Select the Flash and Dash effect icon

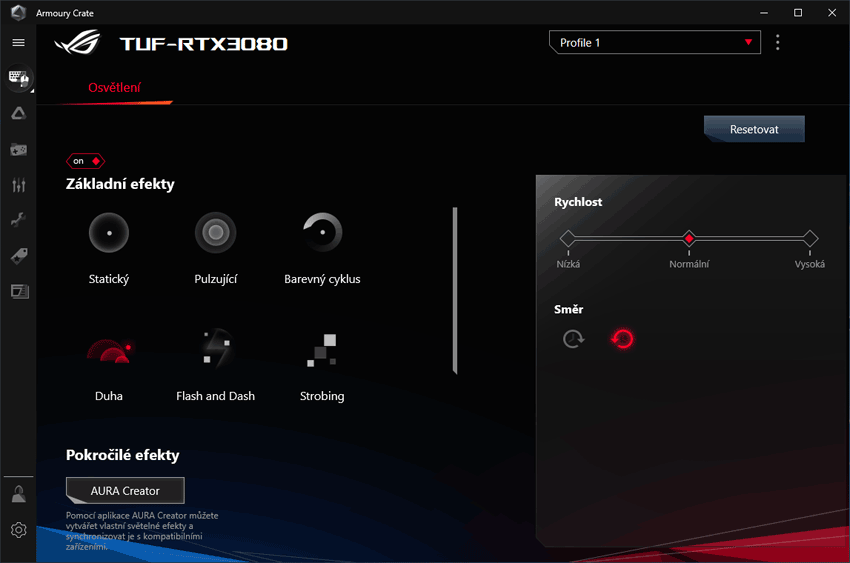216,350
